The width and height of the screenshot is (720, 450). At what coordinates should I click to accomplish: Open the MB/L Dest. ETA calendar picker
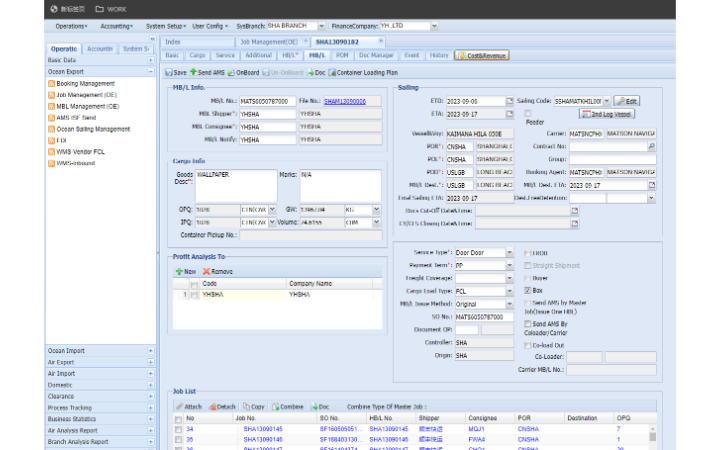(x=652, y=185)
